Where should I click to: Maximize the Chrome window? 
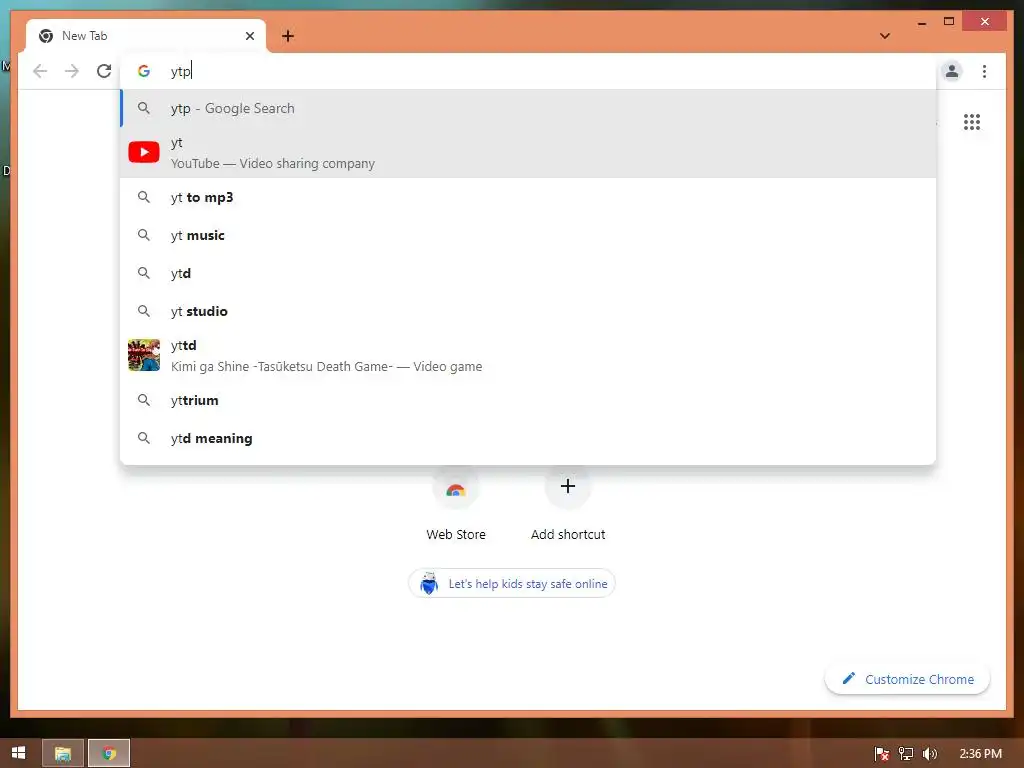coord(949,22)
